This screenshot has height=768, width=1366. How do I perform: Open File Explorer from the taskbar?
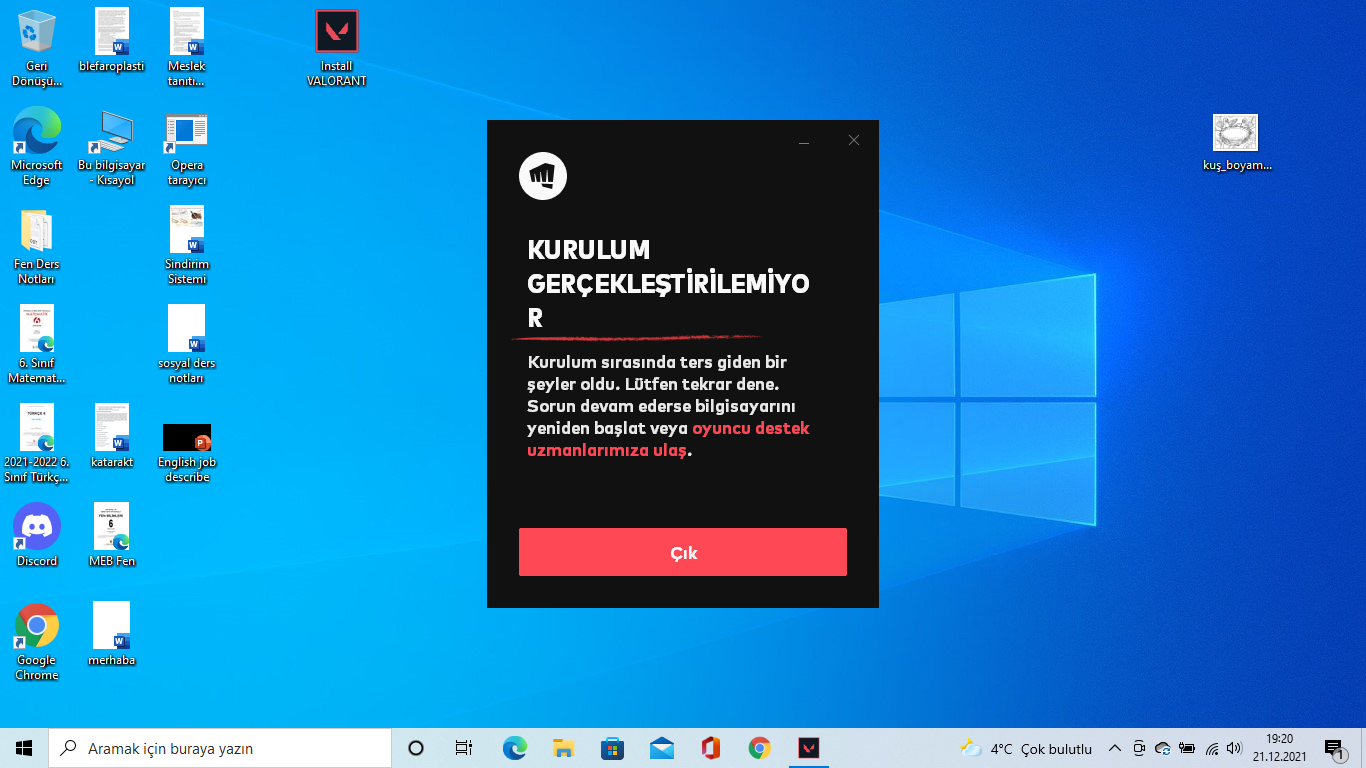pos(563,748)
